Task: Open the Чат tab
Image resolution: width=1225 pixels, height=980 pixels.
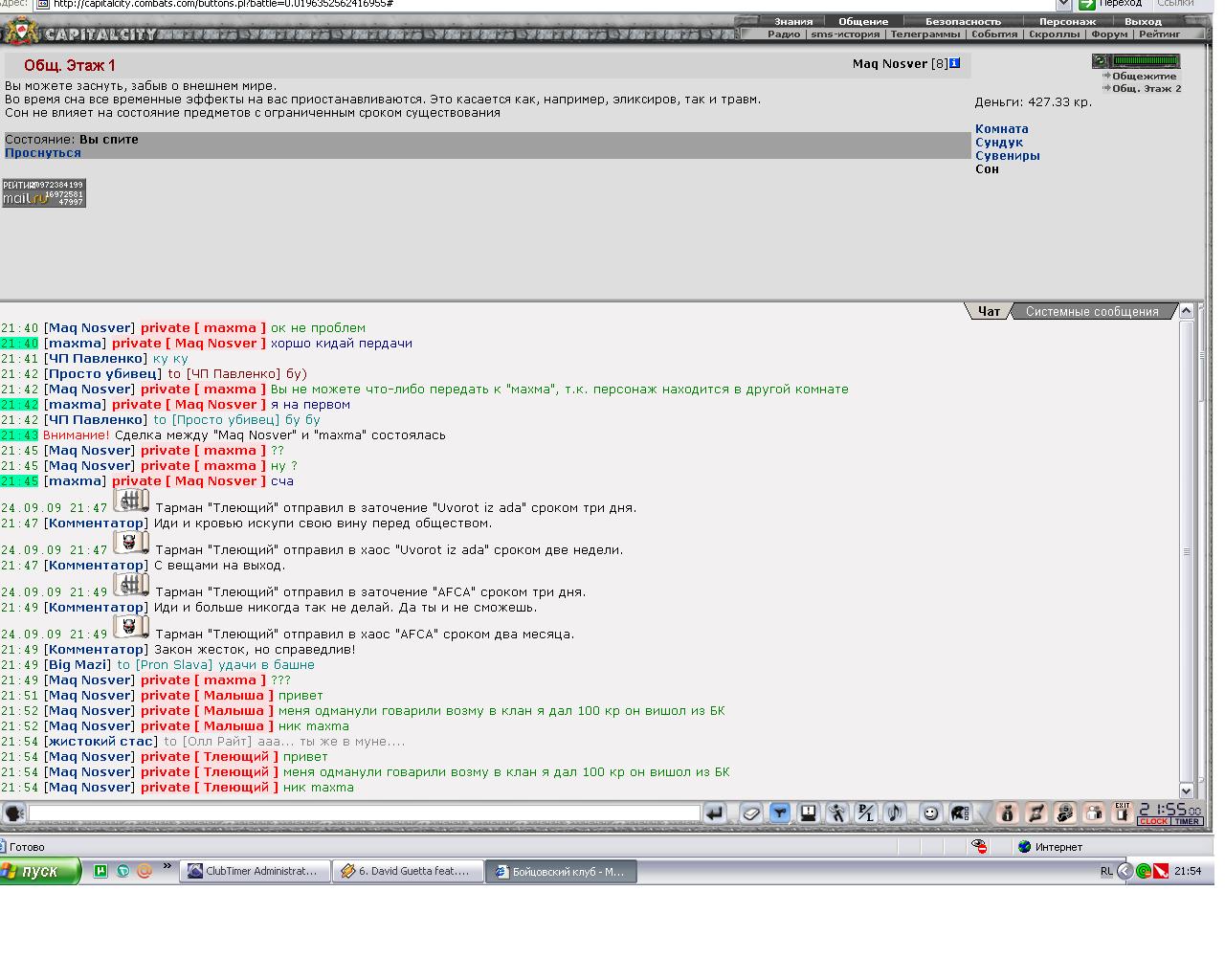Action: tap(989, 311)
